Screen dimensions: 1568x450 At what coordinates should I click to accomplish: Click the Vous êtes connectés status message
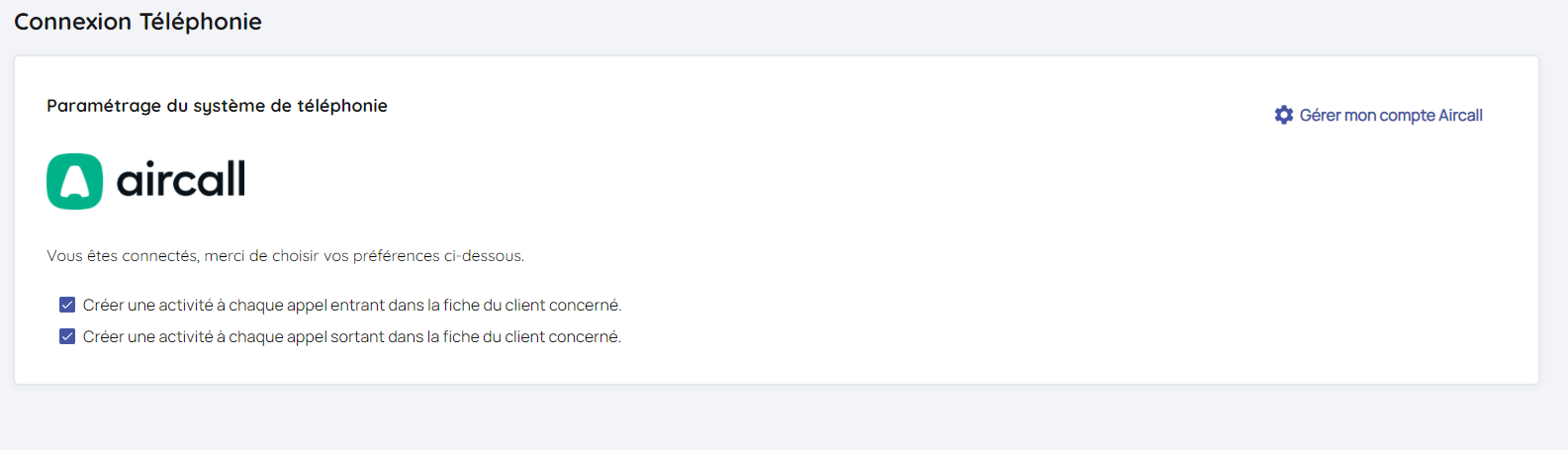285,256
